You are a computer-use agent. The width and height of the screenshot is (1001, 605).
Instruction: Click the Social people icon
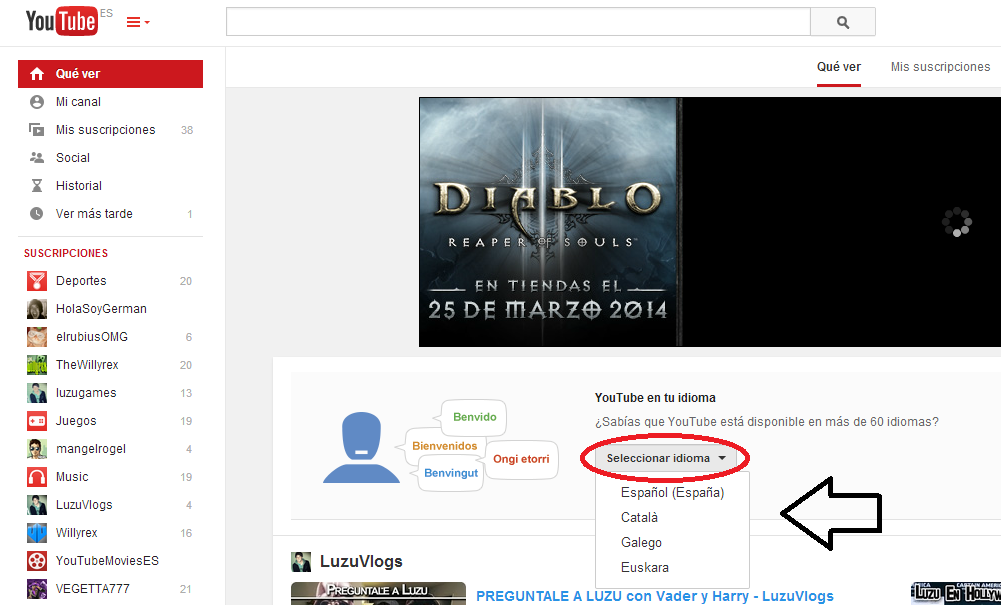click(37, 158)
